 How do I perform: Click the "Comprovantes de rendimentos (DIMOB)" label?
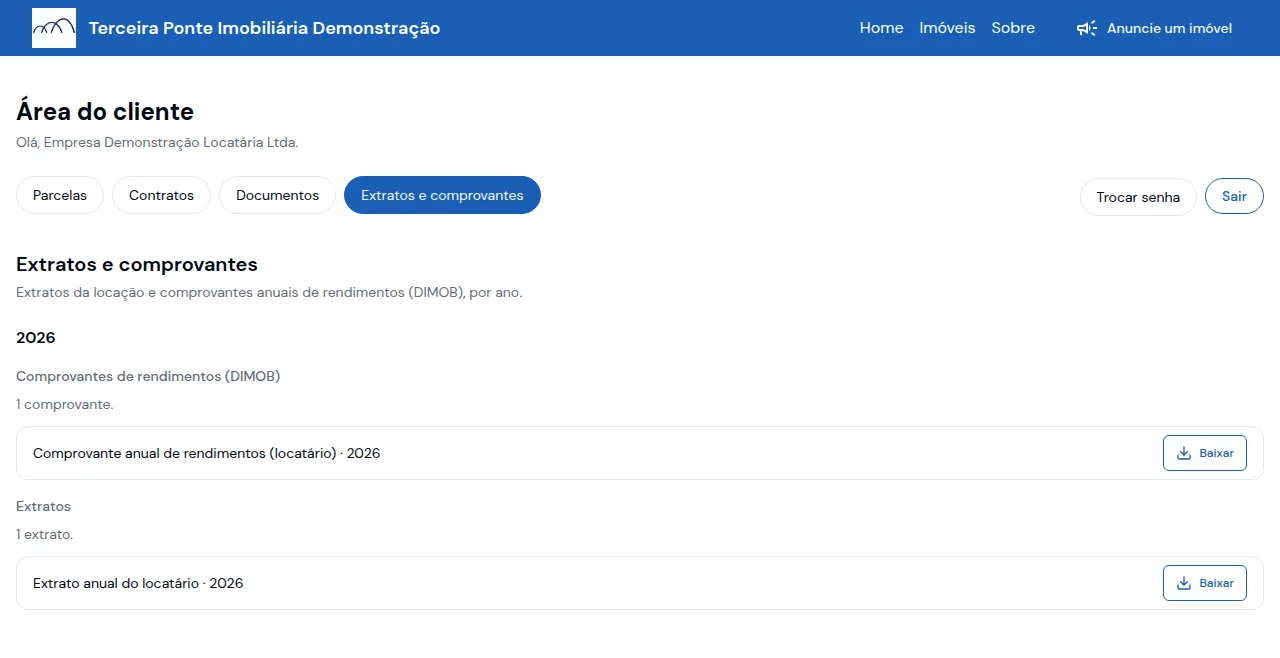148,376
